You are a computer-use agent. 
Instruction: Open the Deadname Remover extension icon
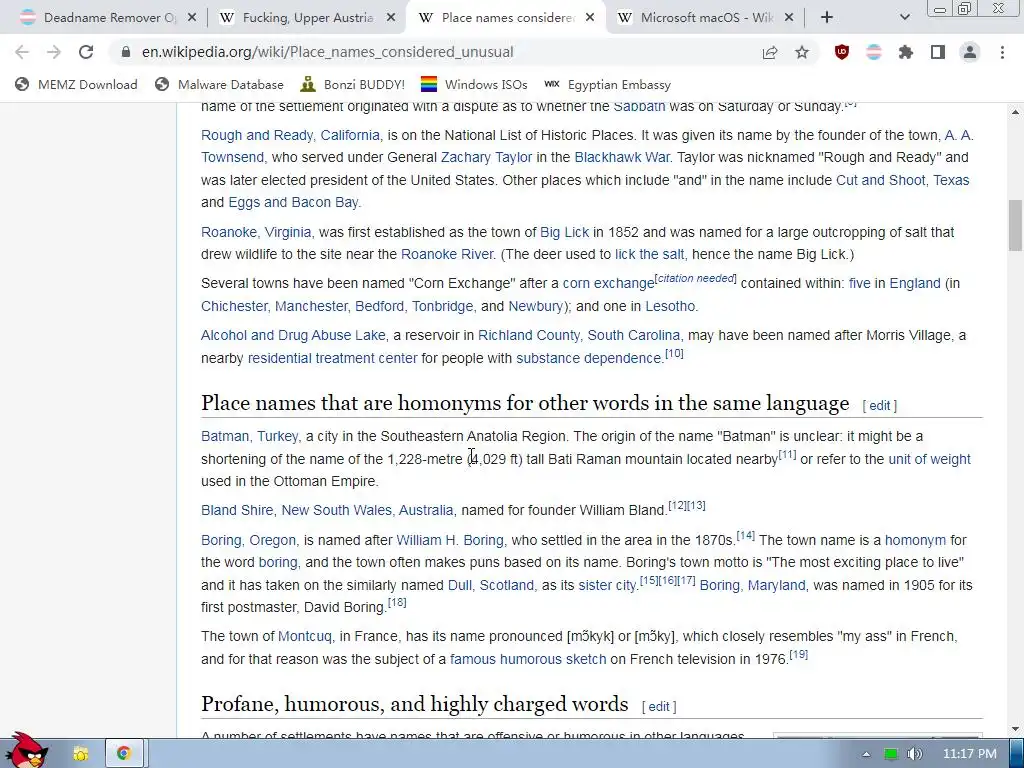coord(874,52)
